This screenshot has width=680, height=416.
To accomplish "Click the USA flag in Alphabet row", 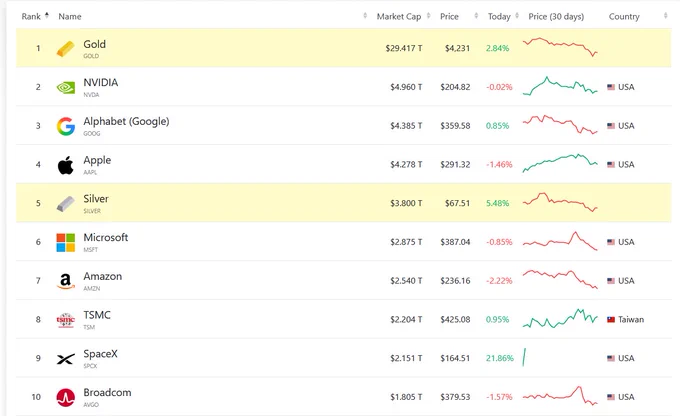I will pyautogui.click(x=611, y=126).
